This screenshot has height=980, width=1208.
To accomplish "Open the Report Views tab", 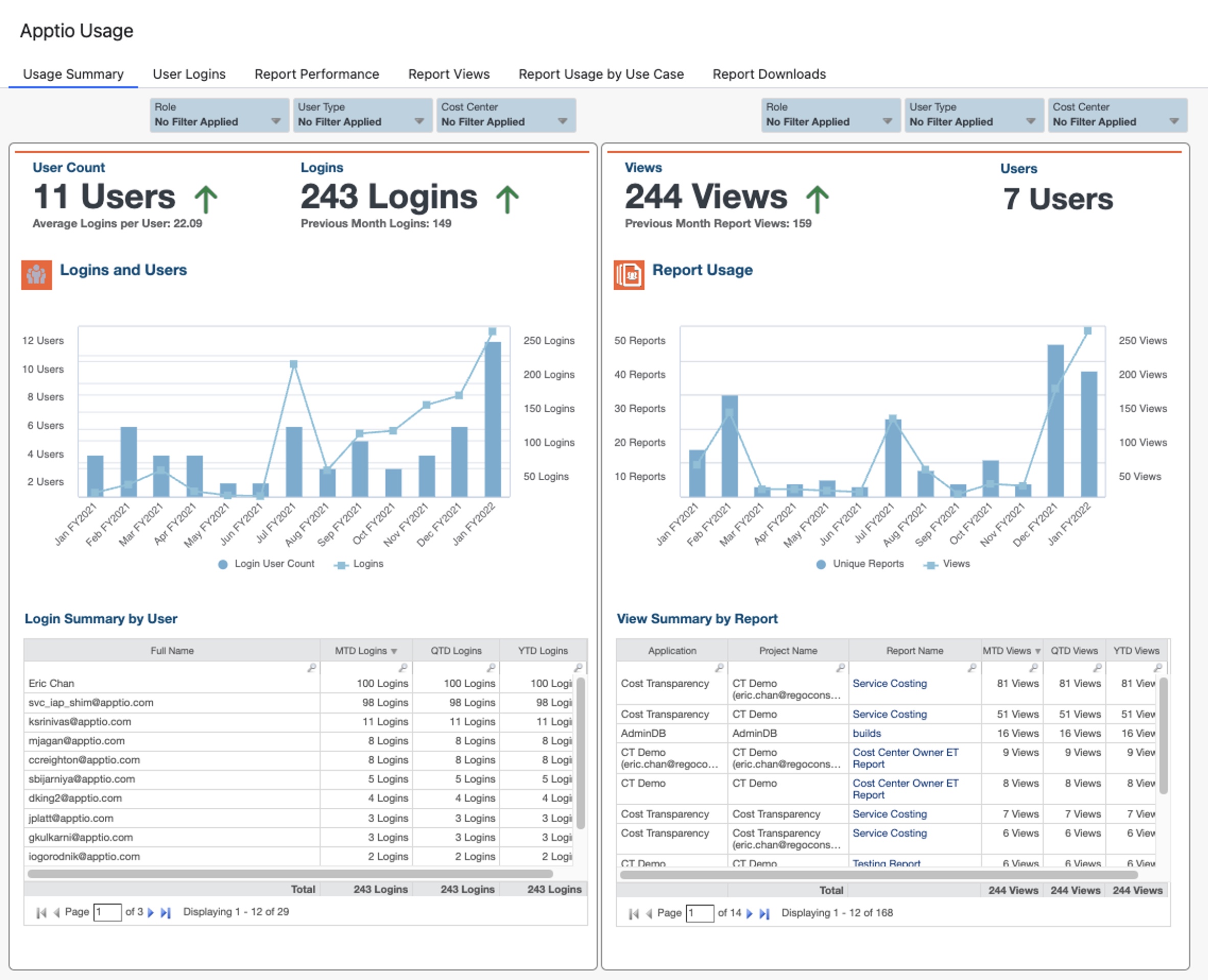I will point(449,74).
